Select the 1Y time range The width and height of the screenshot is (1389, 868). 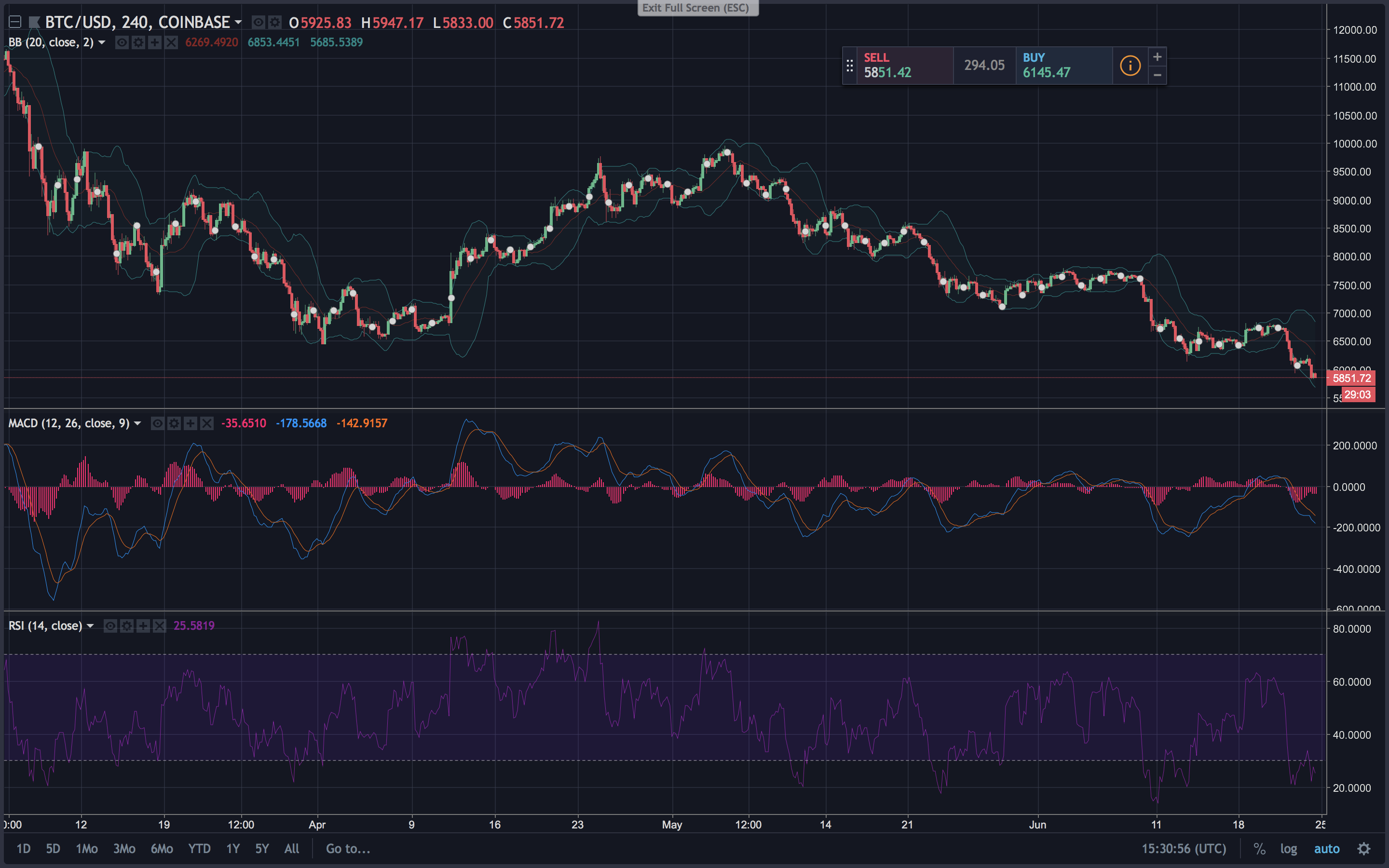pyautogui.click(x=232, y=849)
